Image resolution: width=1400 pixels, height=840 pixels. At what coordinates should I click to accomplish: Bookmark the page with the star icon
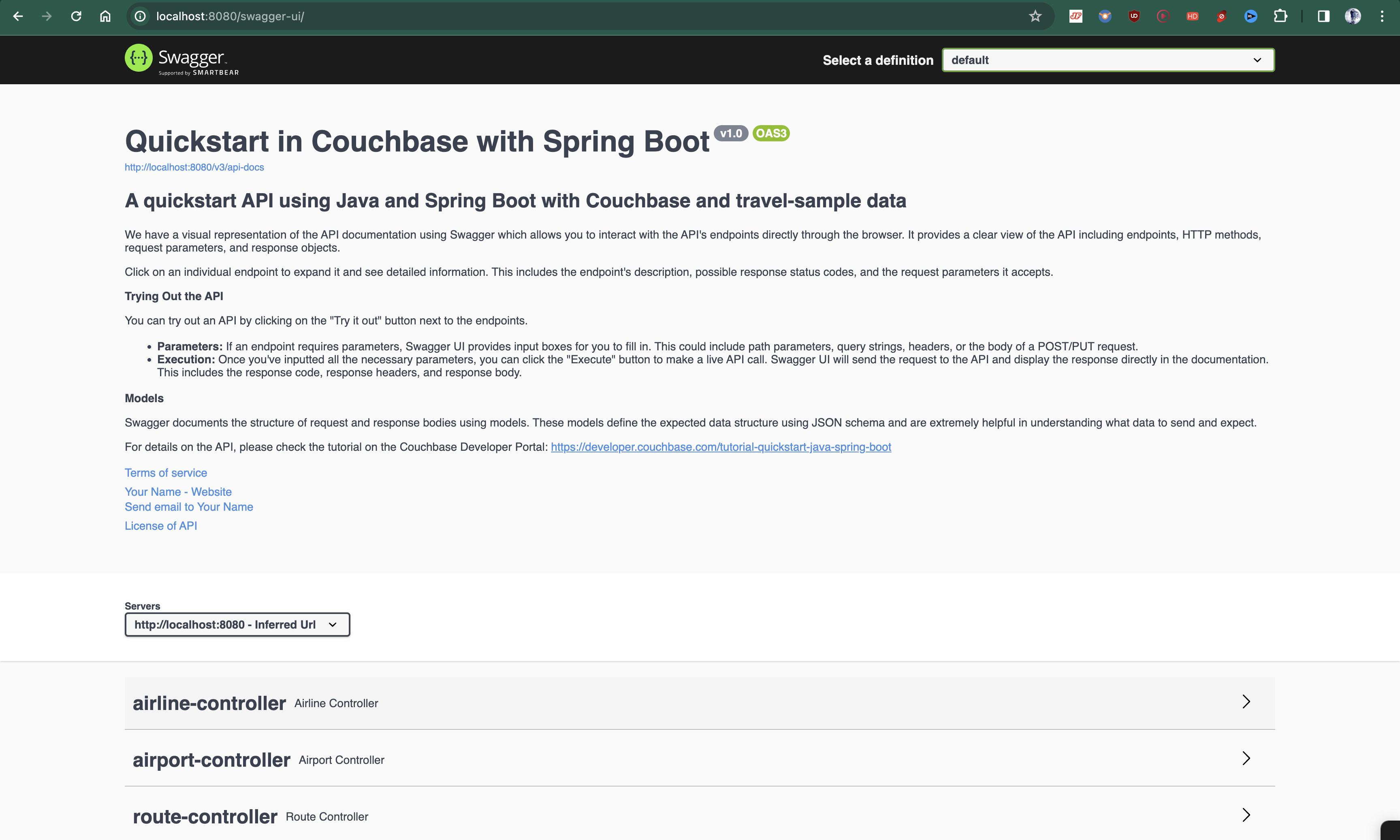[1035, 17]
